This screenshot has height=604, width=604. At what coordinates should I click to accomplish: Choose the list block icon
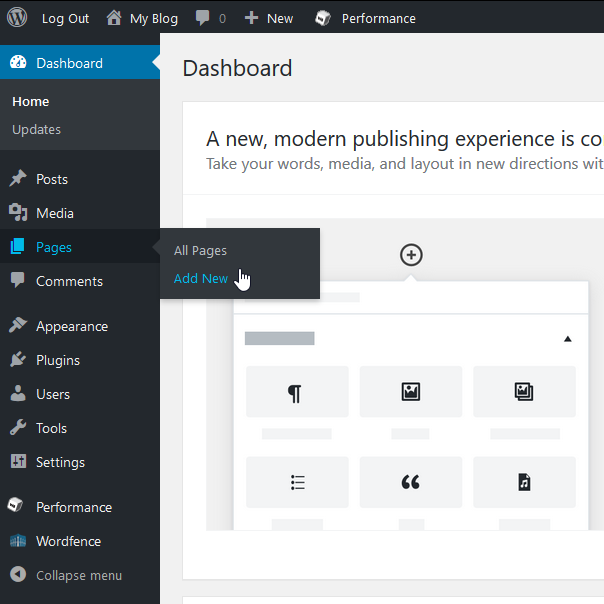pyautogui.click(x=296, y=482)
